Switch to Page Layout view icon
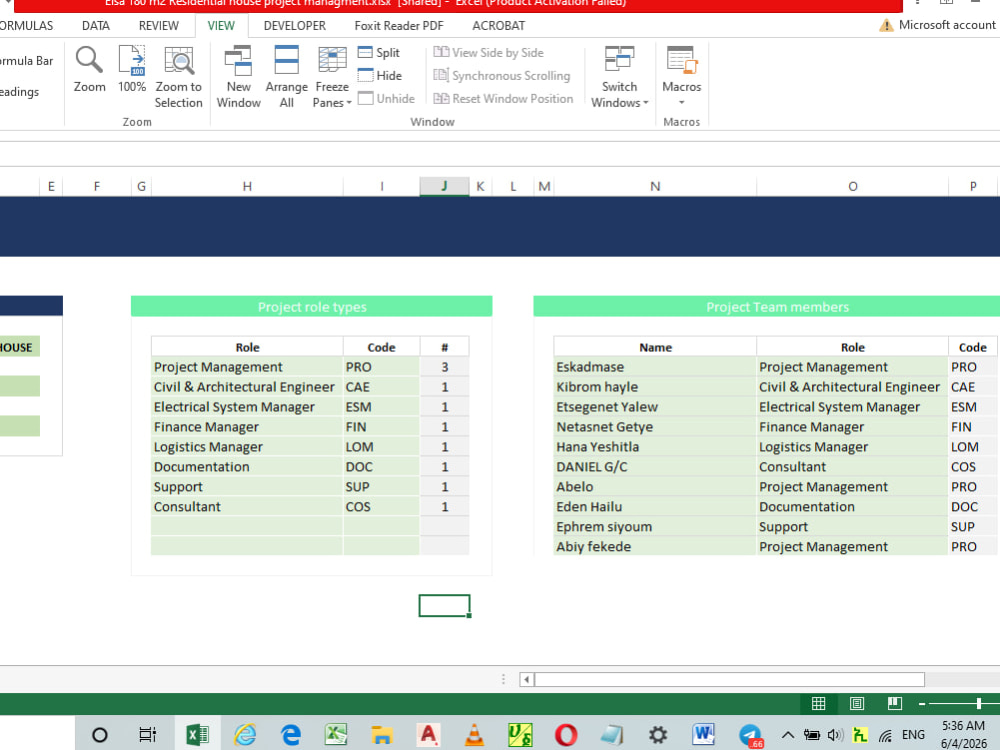Image resolution: width=1000 pixels, height=750 pixels. tap(857, 703)
